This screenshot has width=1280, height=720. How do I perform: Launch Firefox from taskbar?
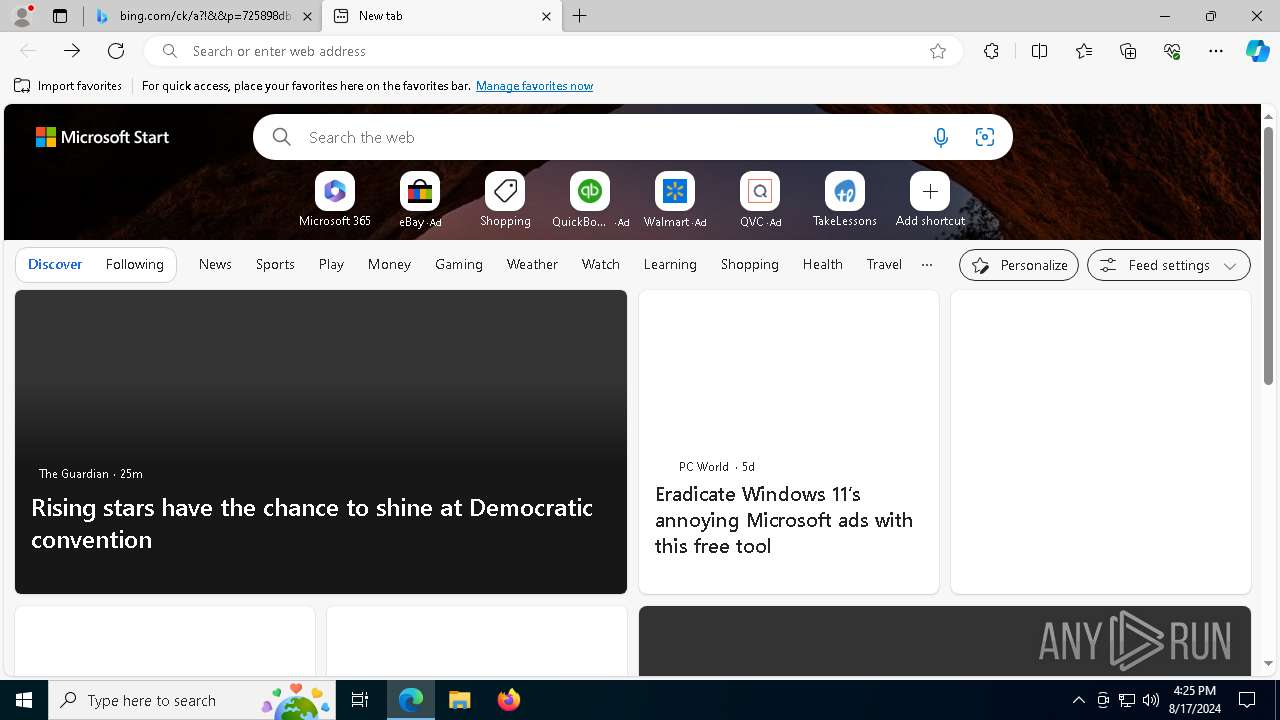click(509, 700)
